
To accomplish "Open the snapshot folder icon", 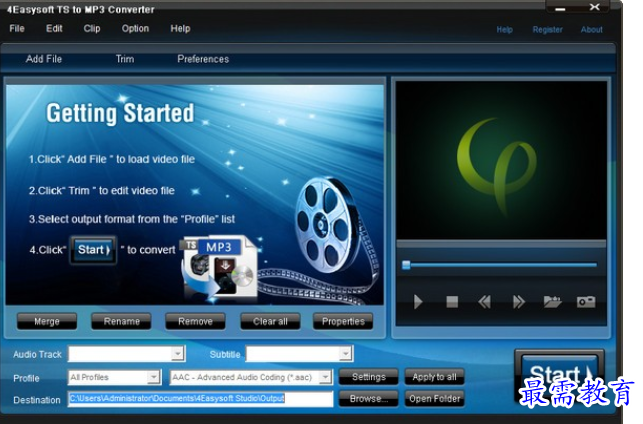I will click(552, 302).
